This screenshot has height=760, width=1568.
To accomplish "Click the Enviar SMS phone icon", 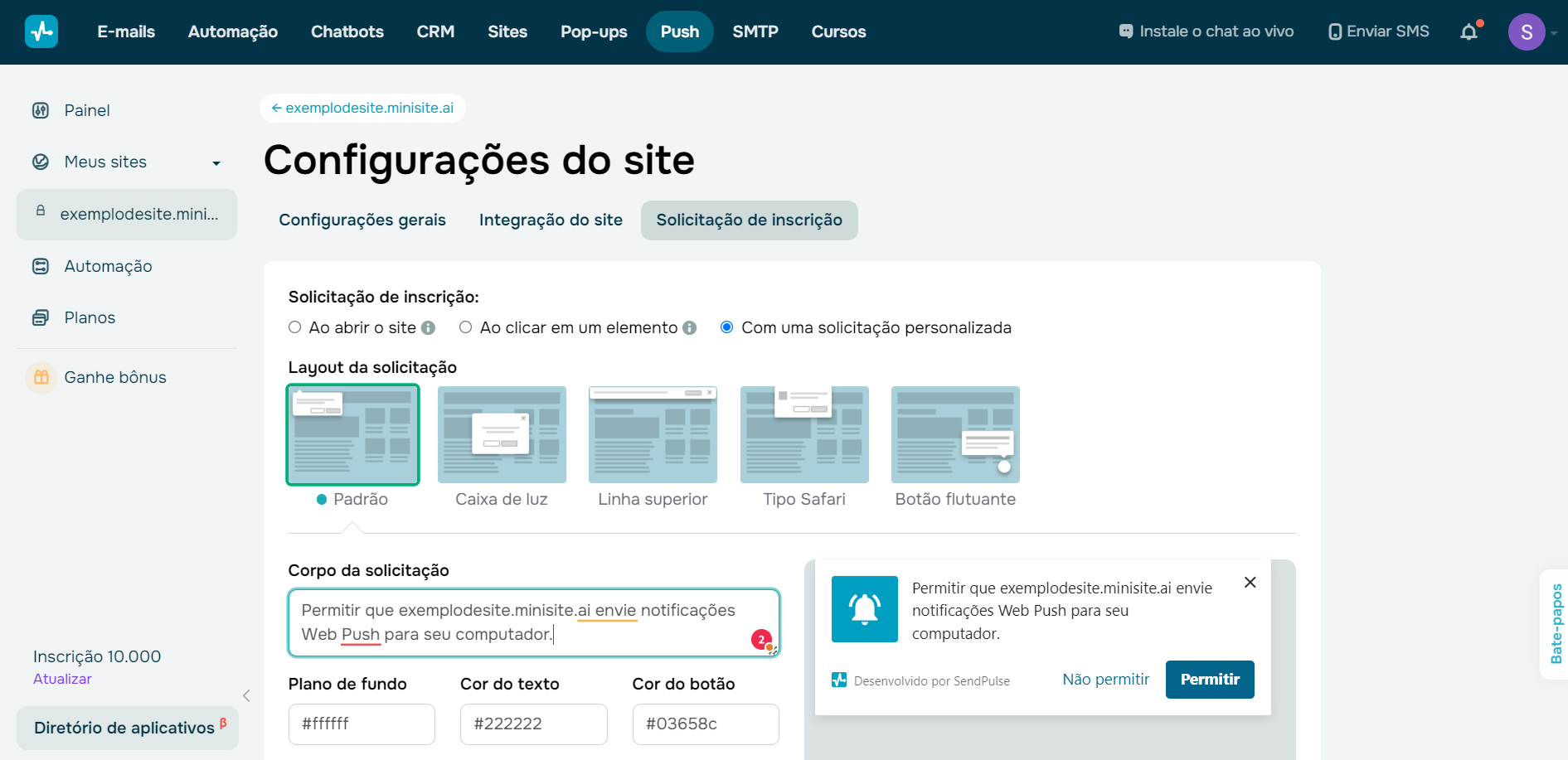I will (1334, 31).
